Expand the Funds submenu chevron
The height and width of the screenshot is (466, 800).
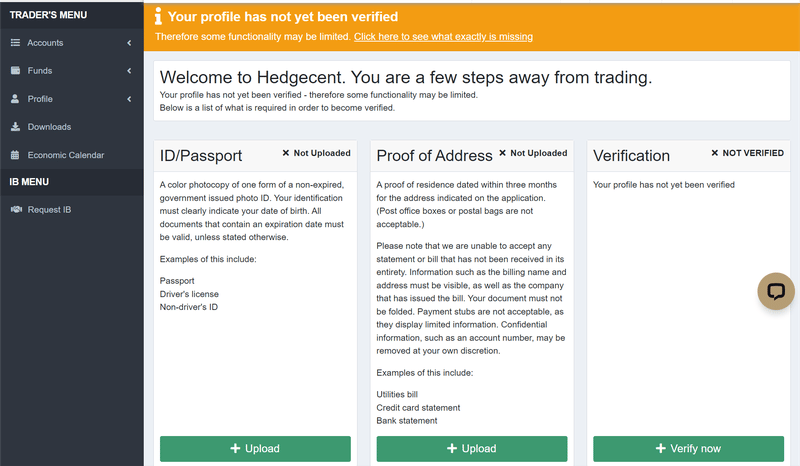point(129,70)
